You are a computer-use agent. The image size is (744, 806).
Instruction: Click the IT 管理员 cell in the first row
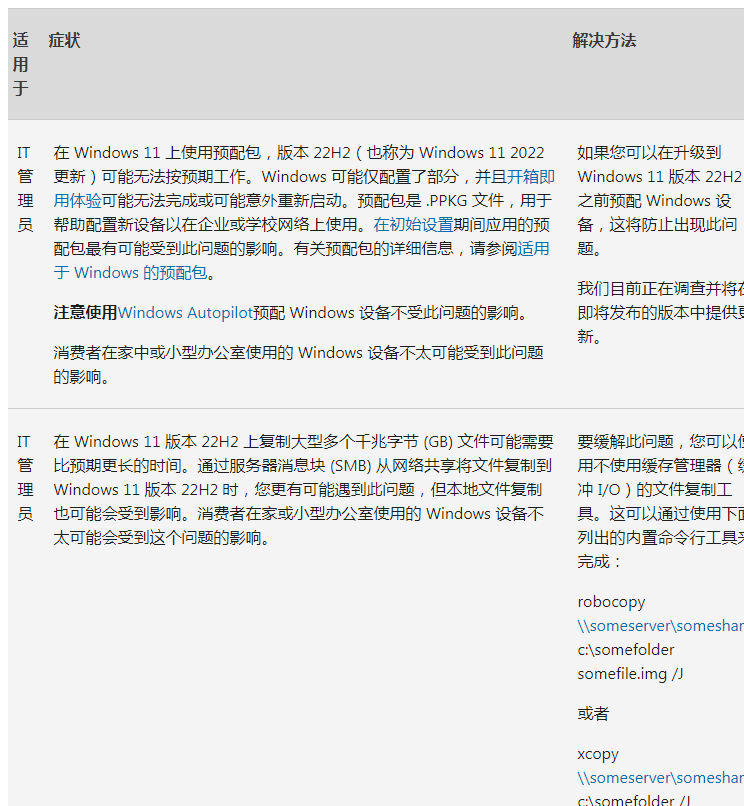pos(25,189)
